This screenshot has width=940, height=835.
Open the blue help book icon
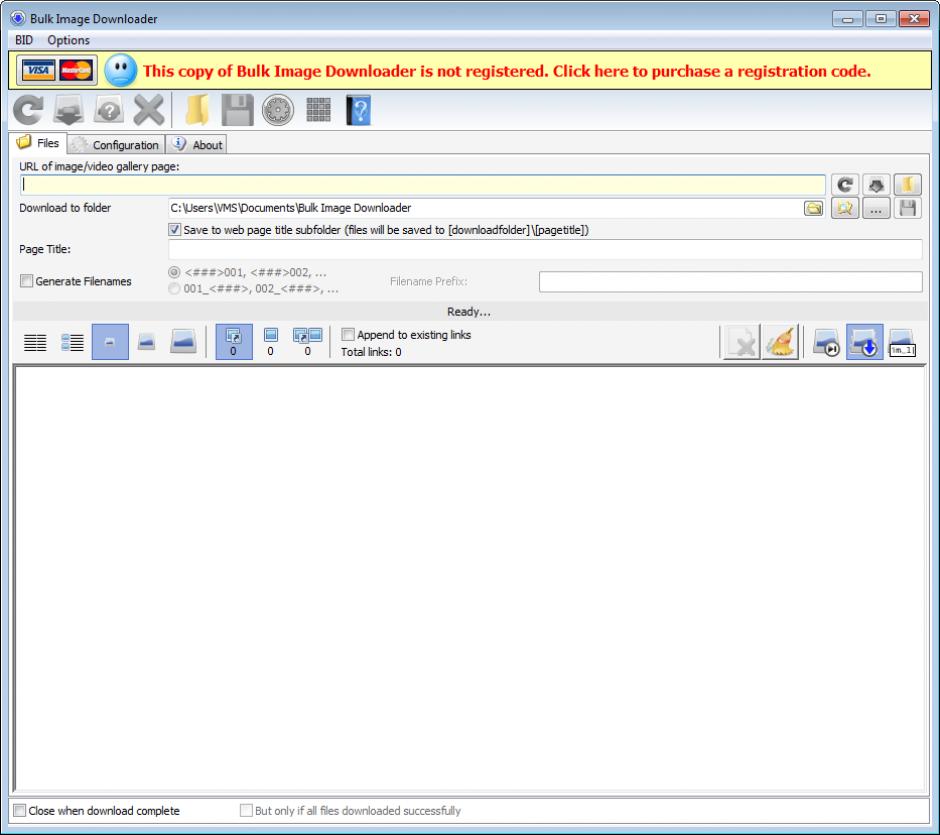tap(358, 110)
